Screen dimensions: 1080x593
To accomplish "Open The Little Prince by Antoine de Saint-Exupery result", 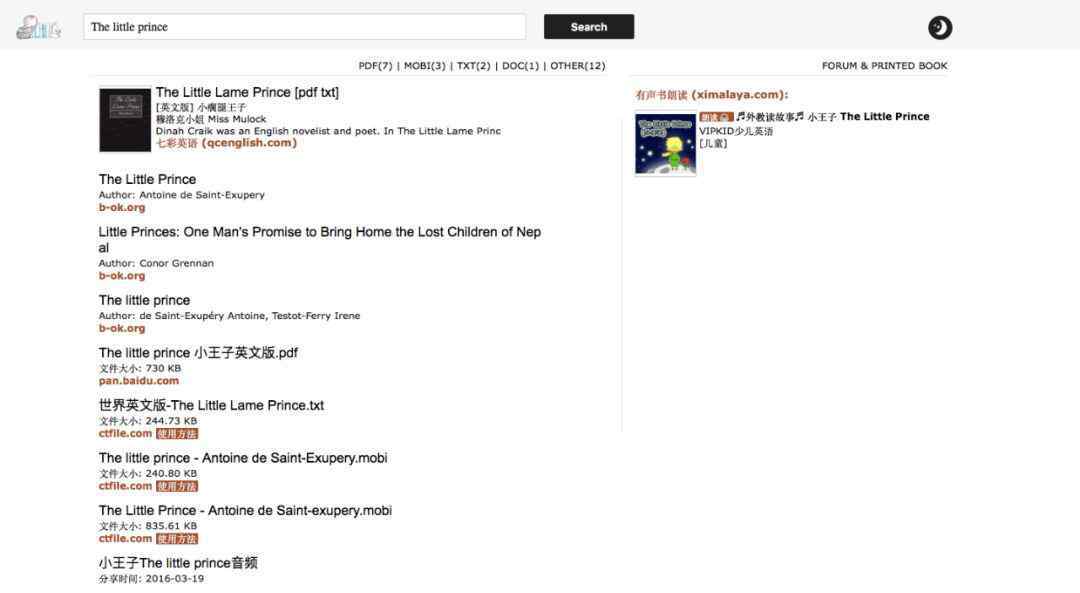I will point(147,179).
